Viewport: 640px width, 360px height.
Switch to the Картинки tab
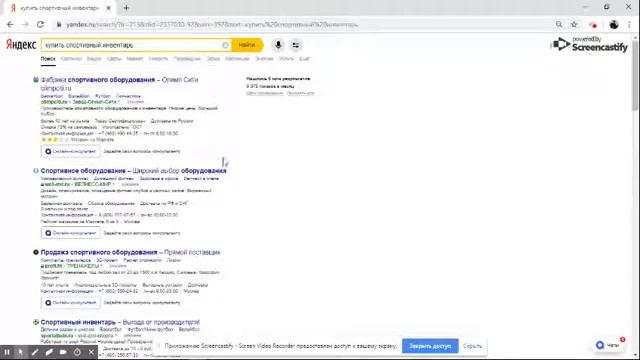tap(71, 59)
